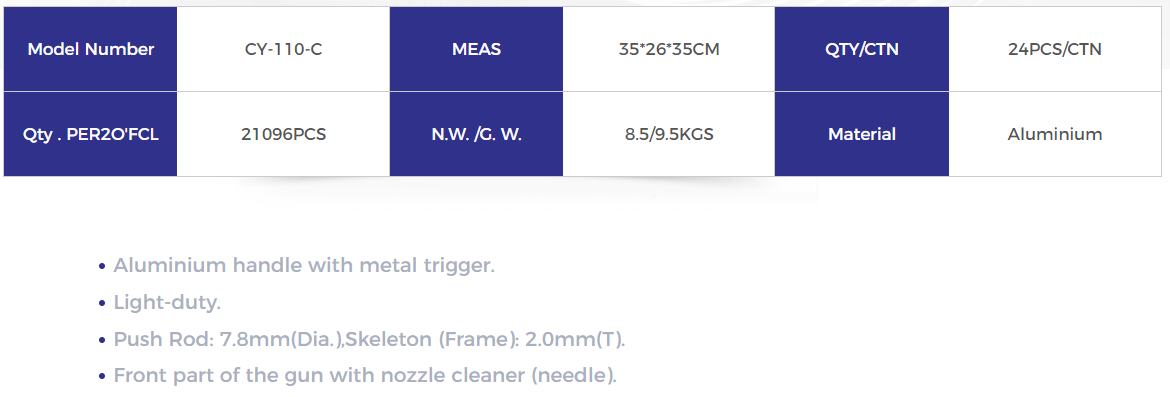This screenshot has height=397, width=1170.
Task: Click the Aluminium handle with metal trigger text
Action: [x=304, y=266]
